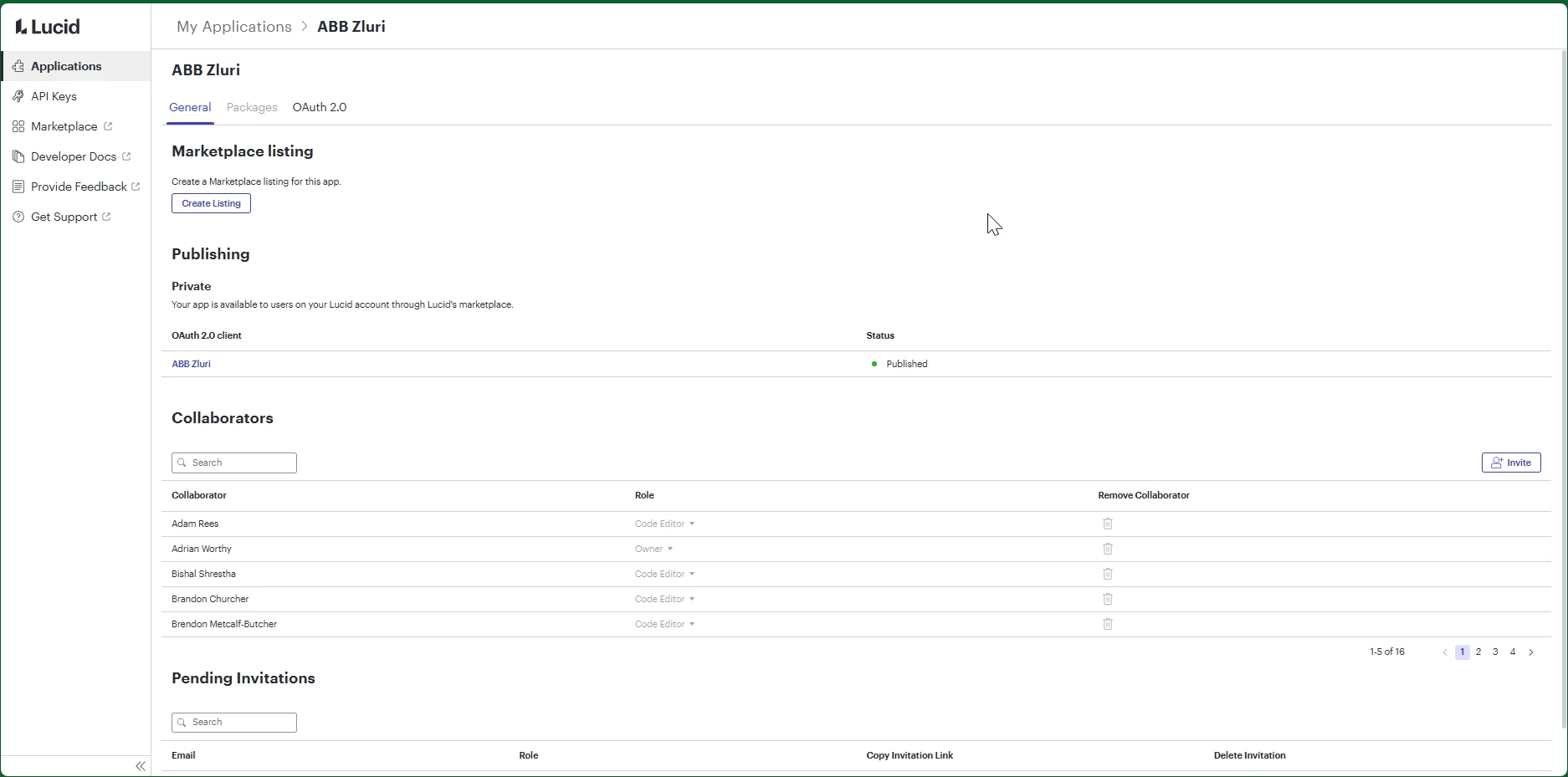Open Provide Feedback sidebar link

[76, 187]
